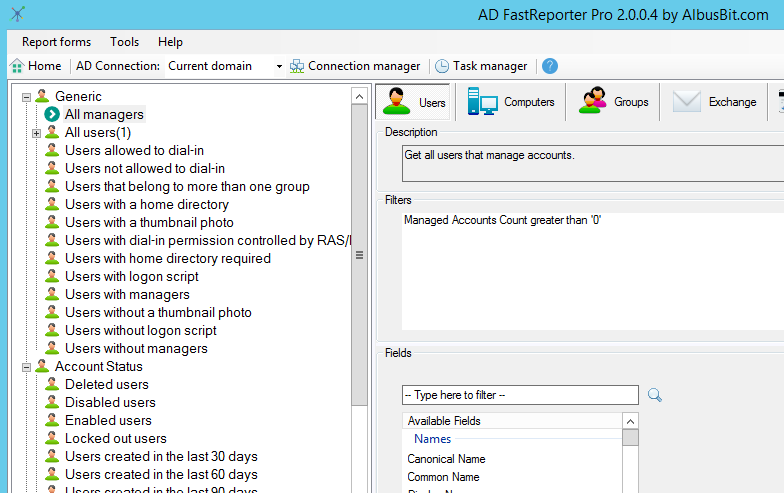
Task: Click the fields filter text box
Action: [520, 395]
